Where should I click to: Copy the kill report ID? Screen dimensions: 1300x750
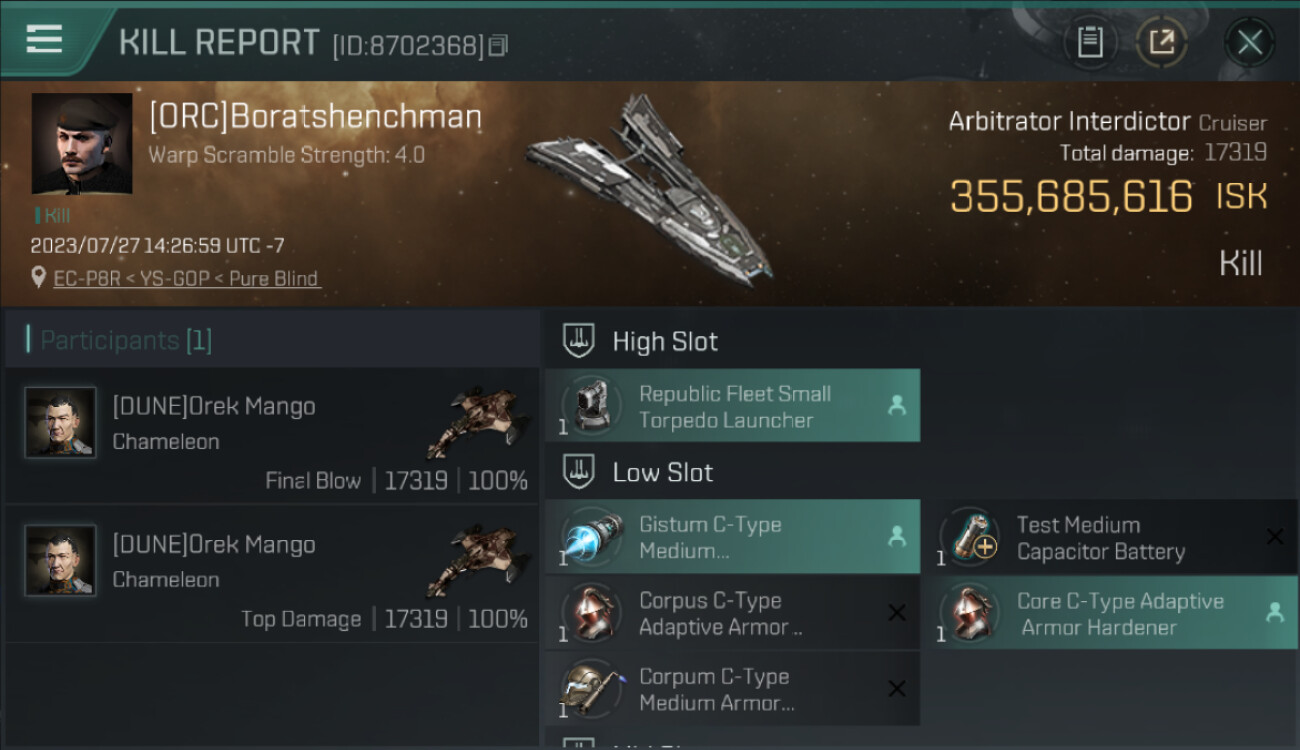click(499, 45)
